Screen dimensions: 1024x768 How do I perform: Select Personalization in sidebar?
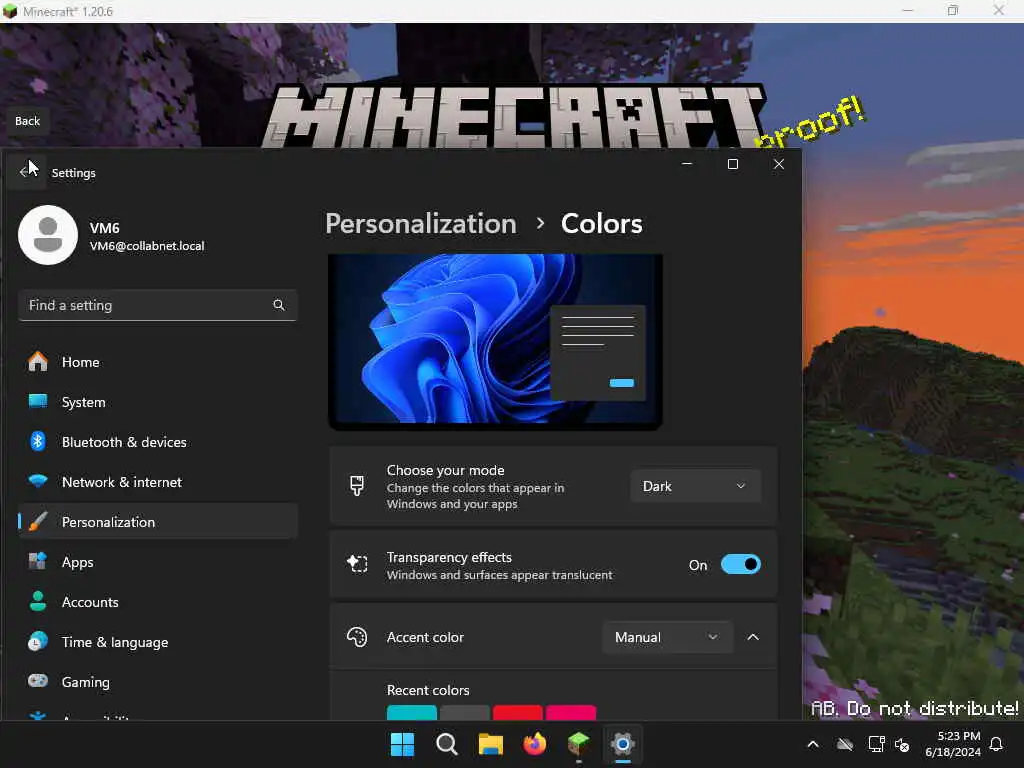coord(157,522)
